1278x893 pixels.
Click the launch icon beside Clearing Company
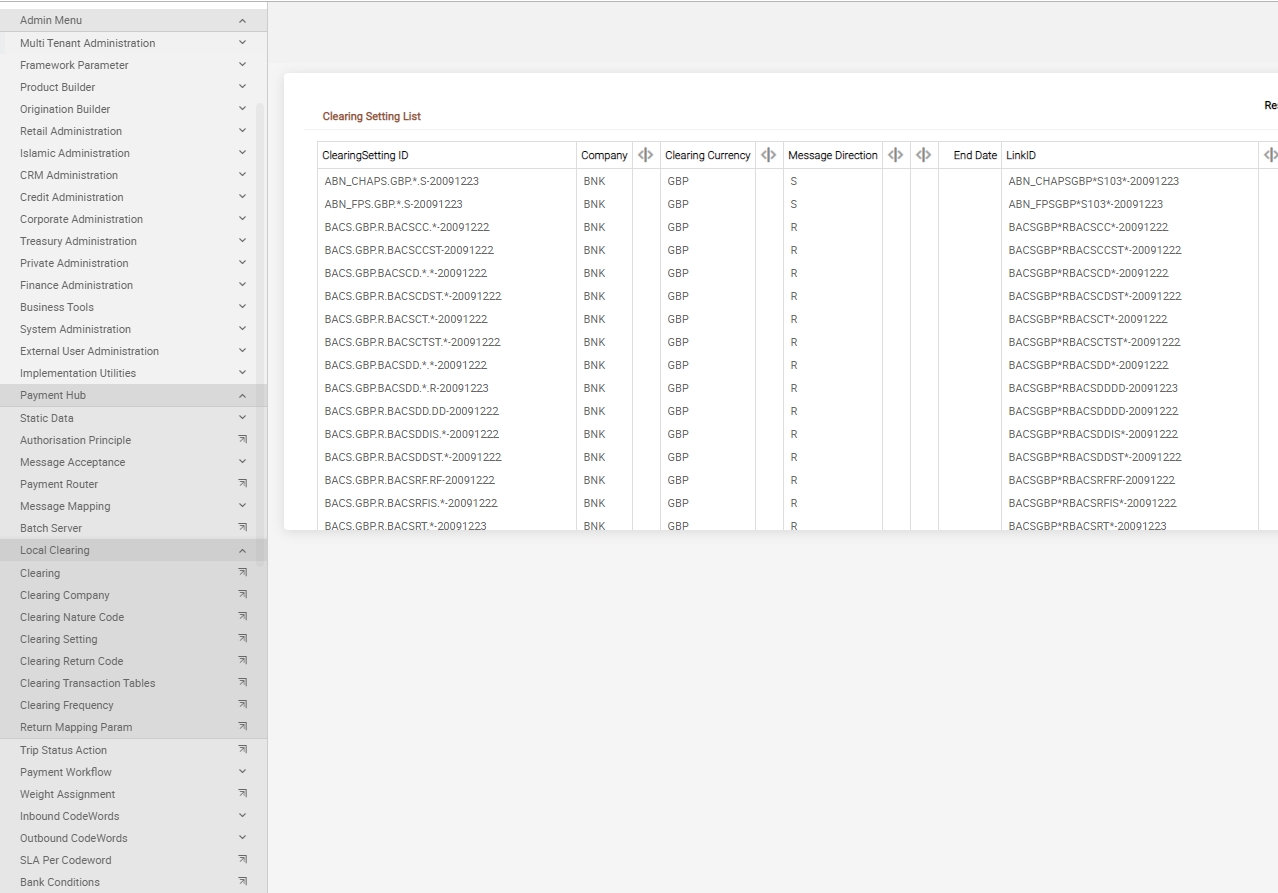coord(242,595)
